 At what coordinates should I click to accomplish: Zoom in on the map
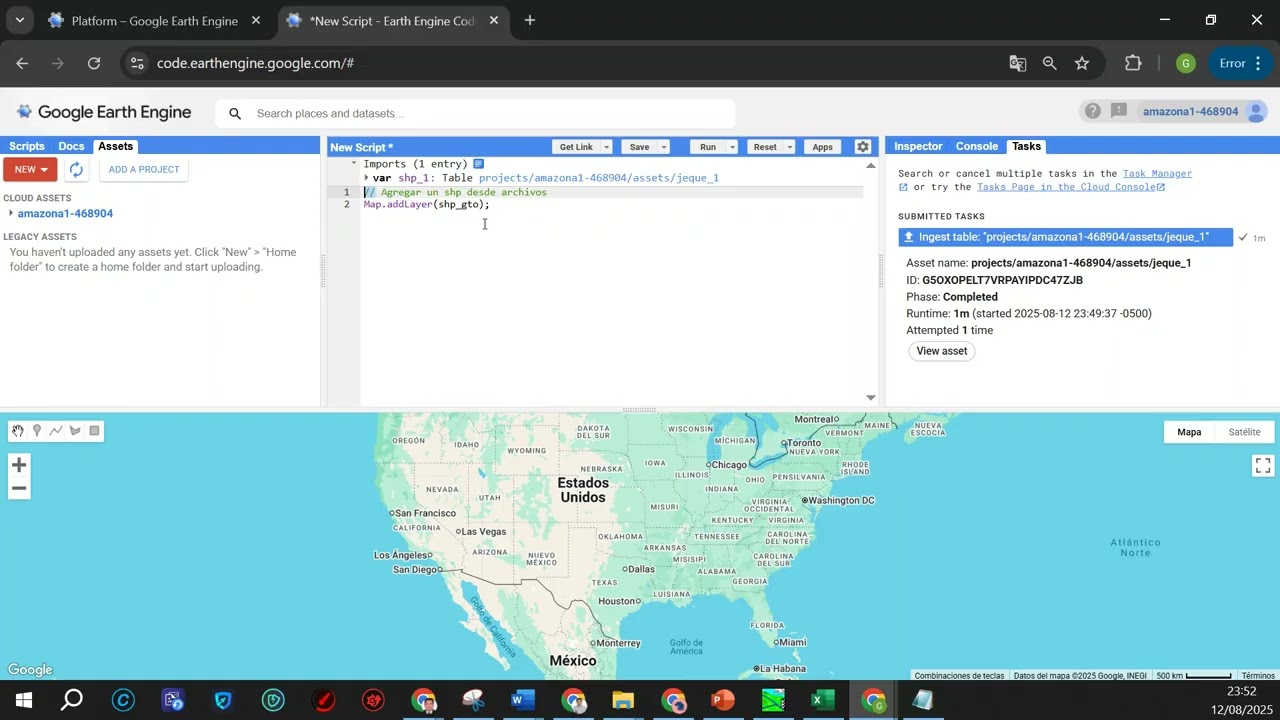(x=19, y=465)
